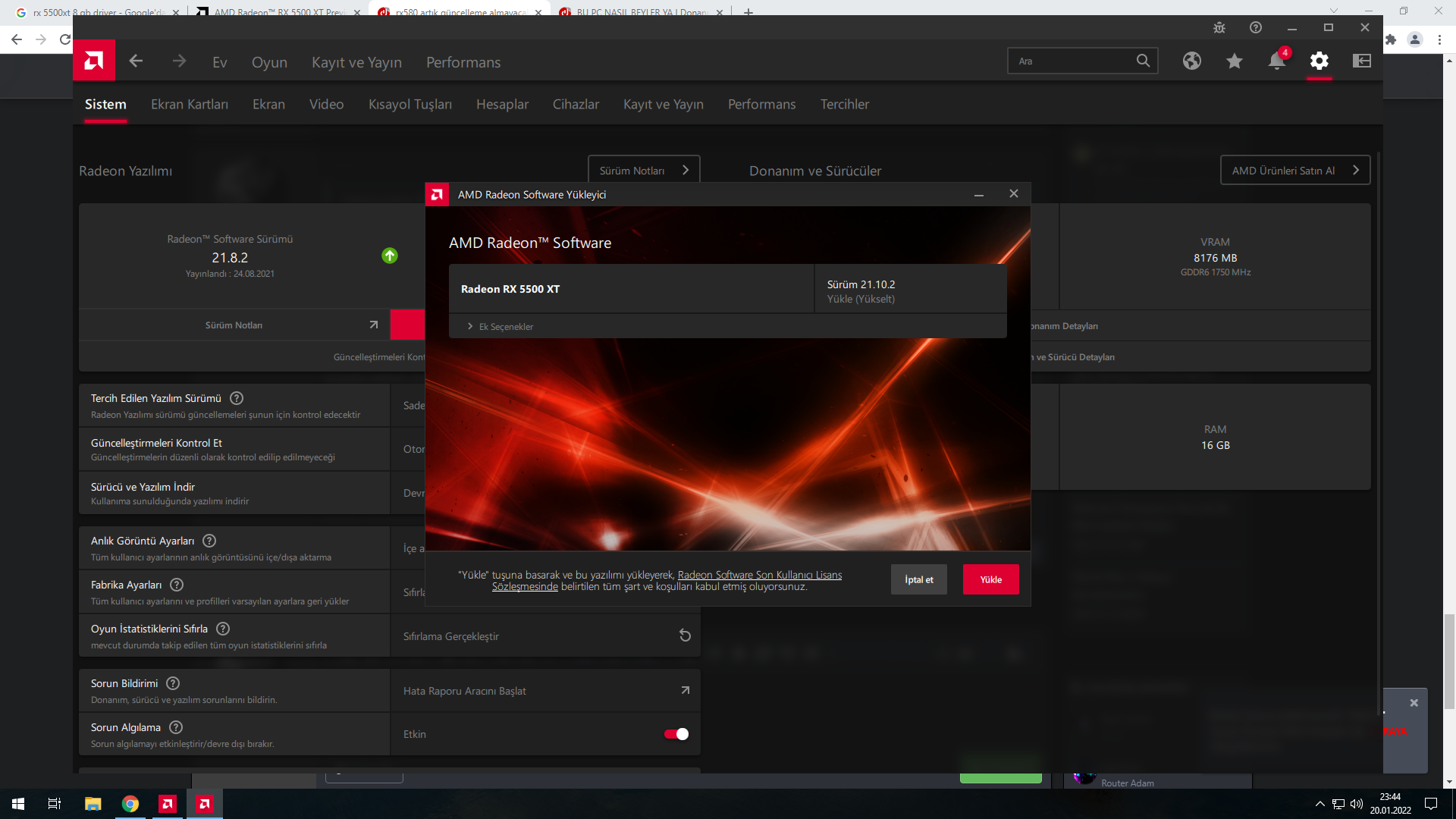Click the bug report icon
The width and height of the screenshot is (1456, 819).
coord(1219,27)
